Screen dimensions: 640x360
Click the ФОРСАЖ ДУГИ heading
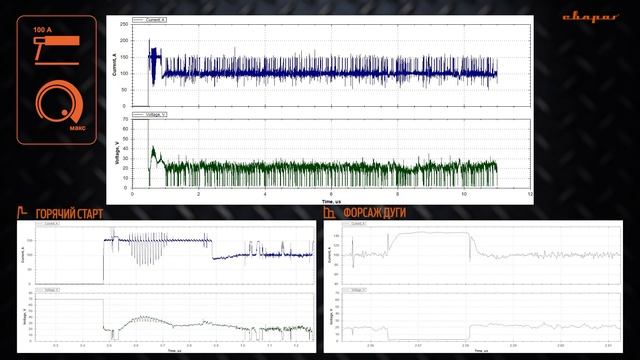(x=374, y=213)
